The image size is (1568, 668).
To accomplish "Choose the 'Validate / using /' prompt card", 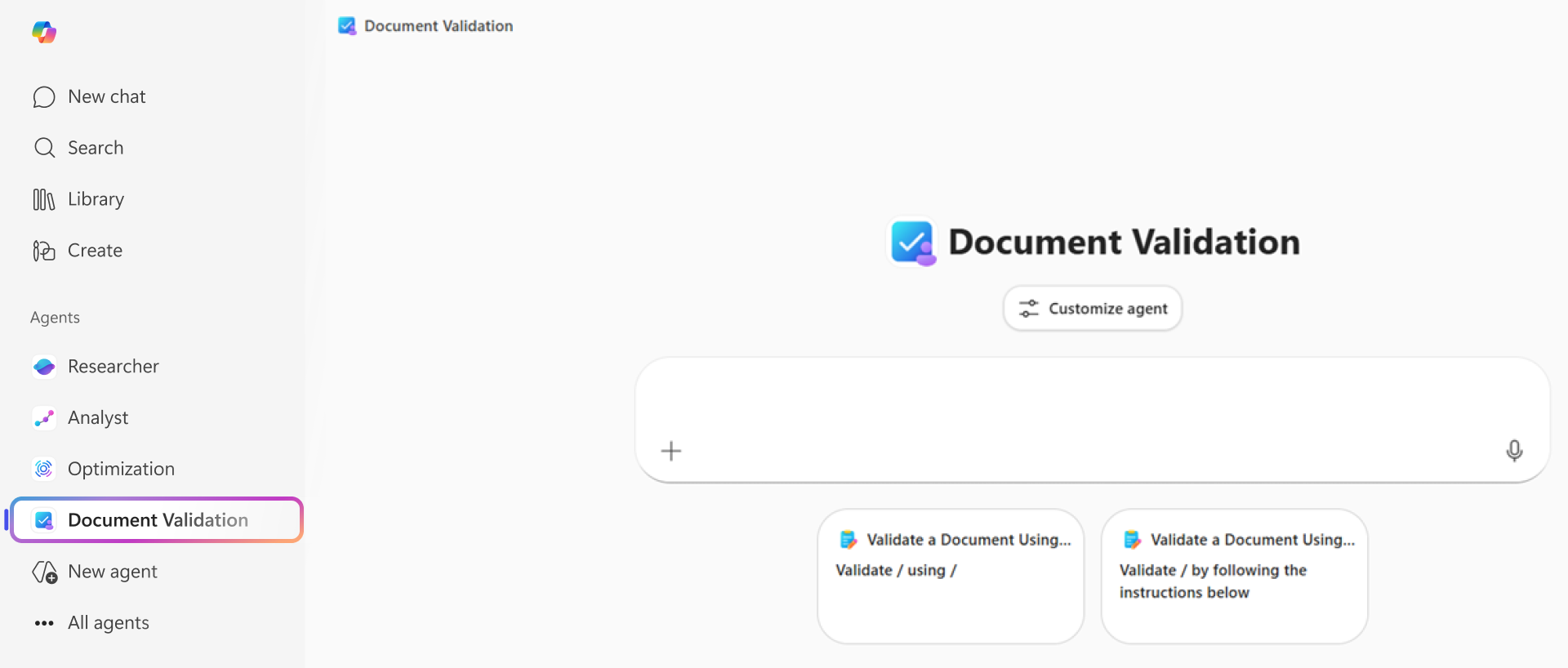I will (x=951, y=577).
